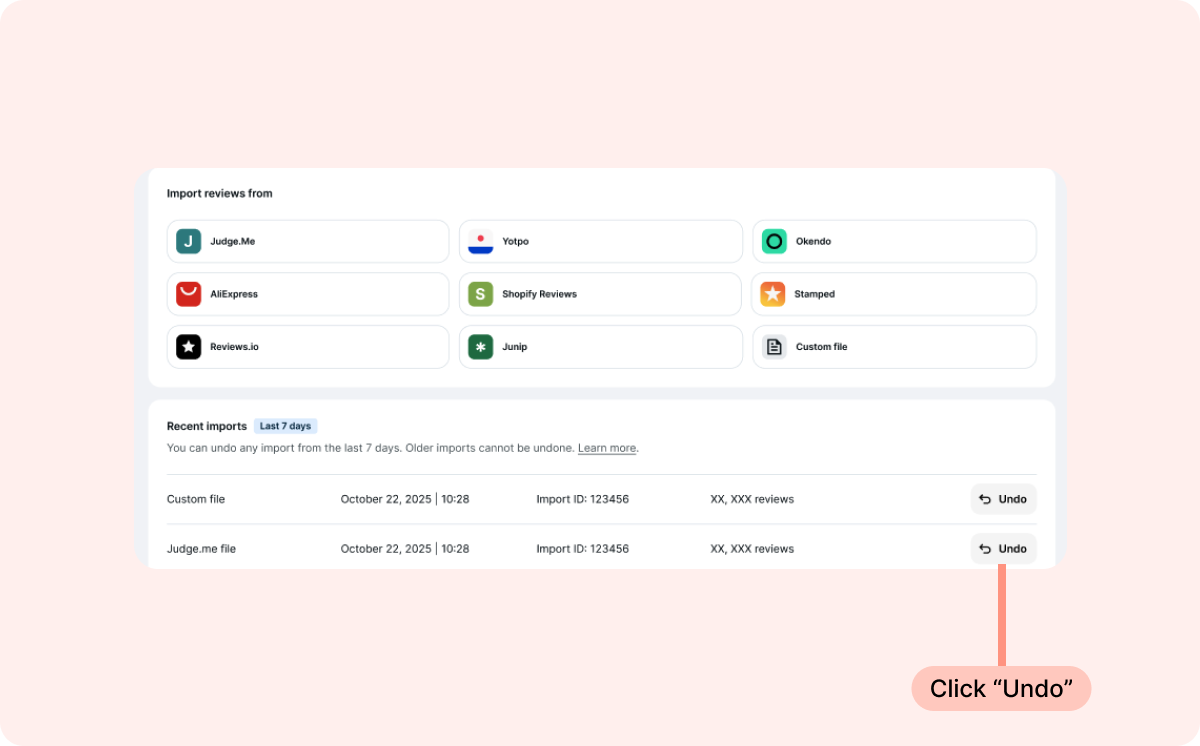
Task: Click the Reviews.io black star icon
Action: click(x=188, y=347)
